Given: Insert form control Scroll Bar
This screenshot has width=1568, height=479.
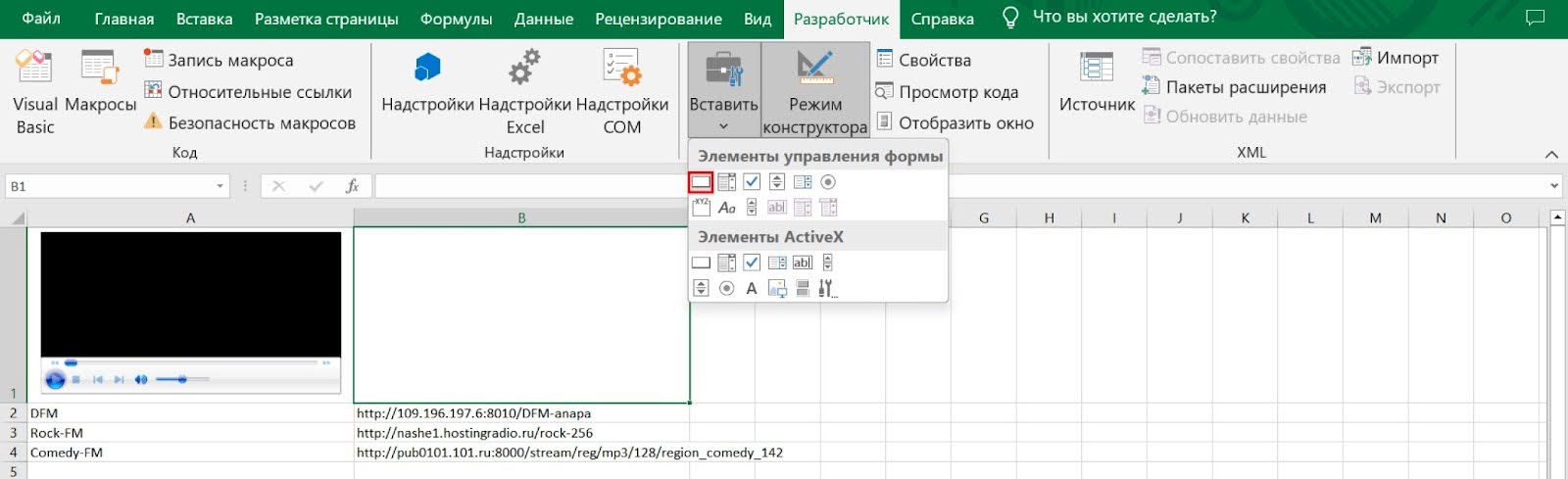Looking at the screenshot, I should (752, 207).
